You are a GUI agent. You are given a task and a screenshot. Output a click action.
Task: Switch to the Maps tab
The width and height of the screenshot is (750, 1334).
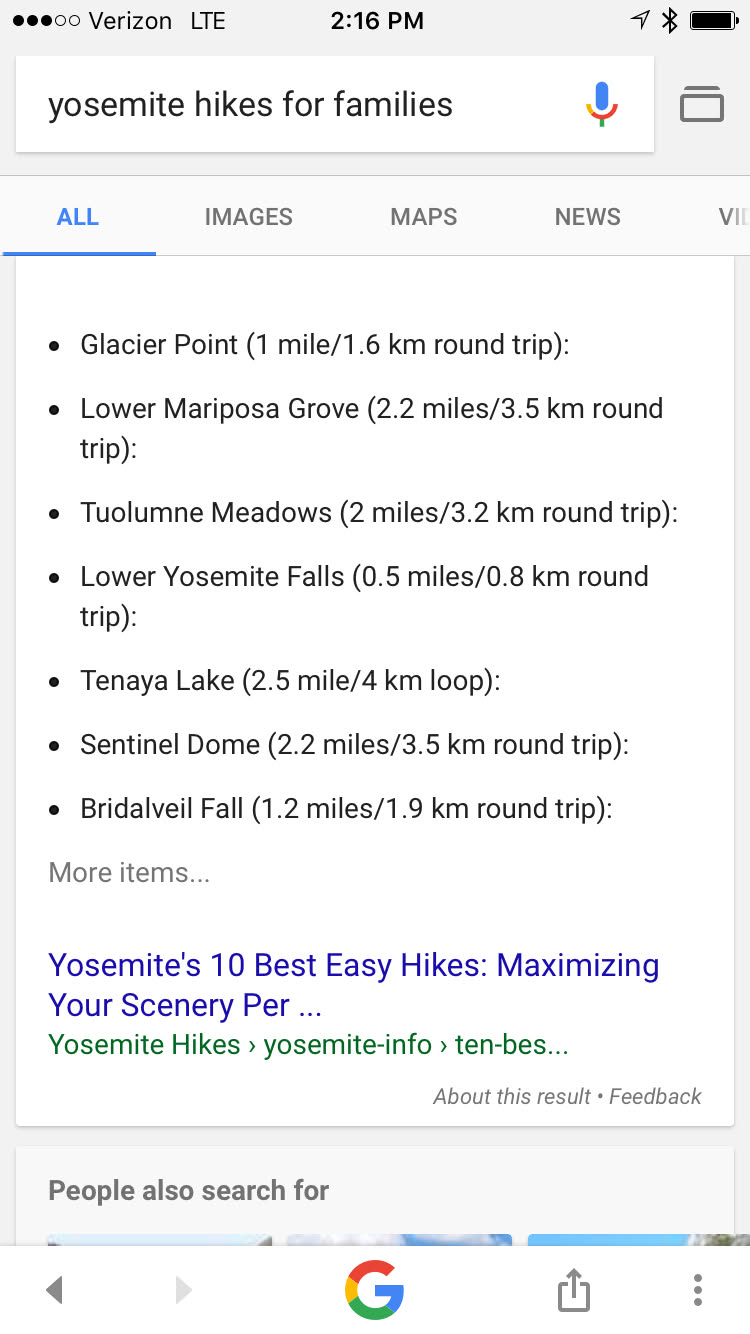424,217
